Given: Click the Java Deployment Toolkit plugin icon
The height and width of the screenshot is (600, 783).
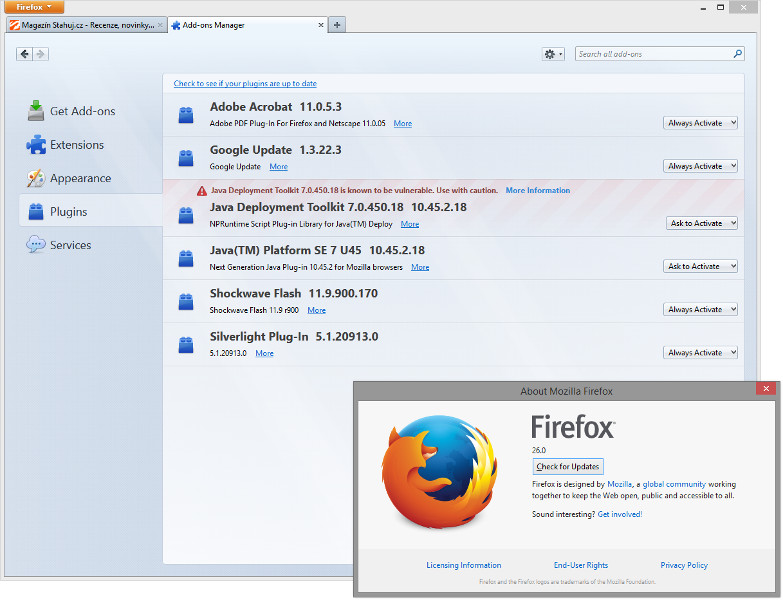Looking at the screenshot, I should [x=186, y=216].
